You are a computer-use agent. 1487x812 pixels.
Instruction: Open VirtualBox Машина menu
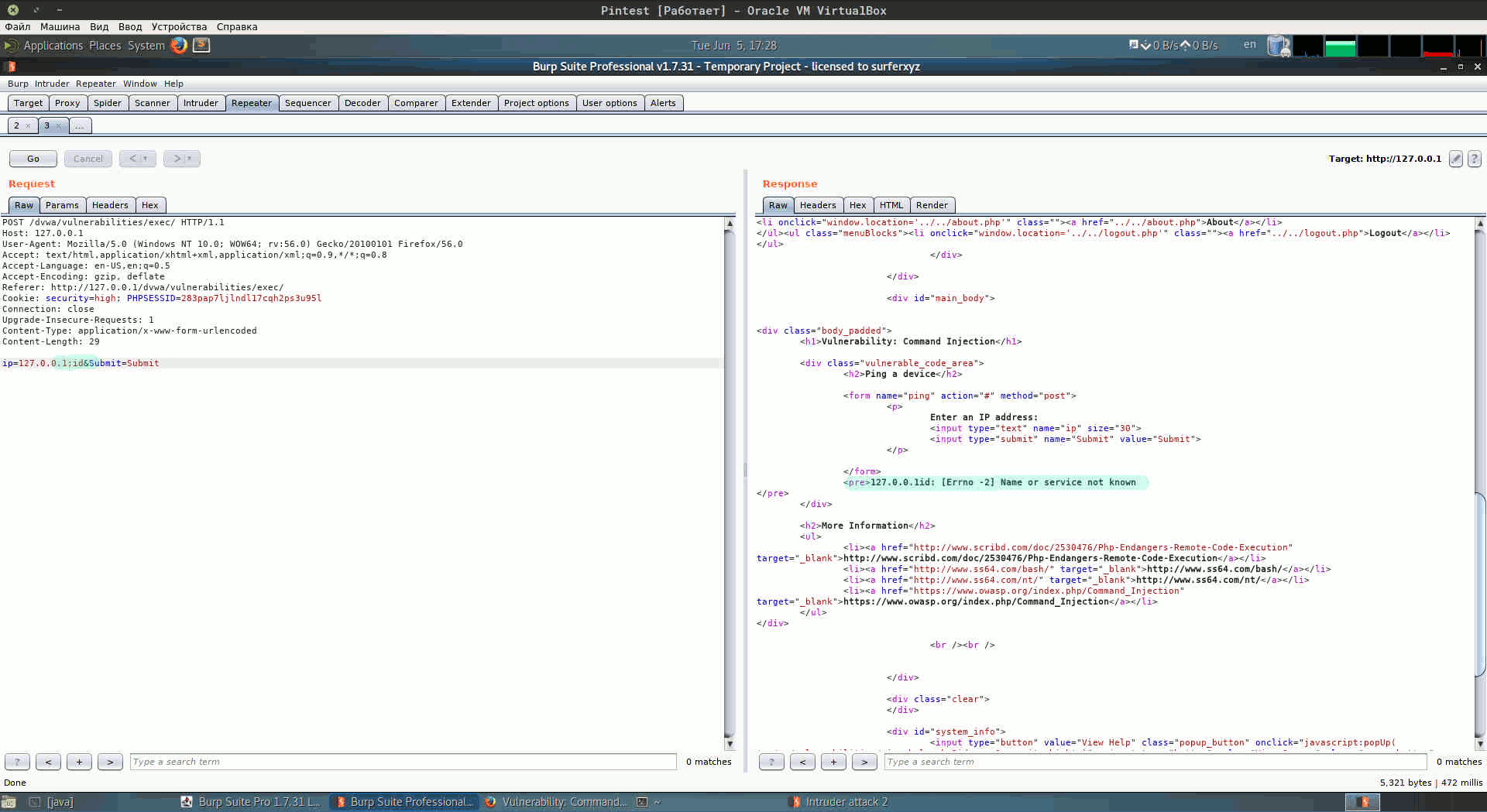pos(60,26)
